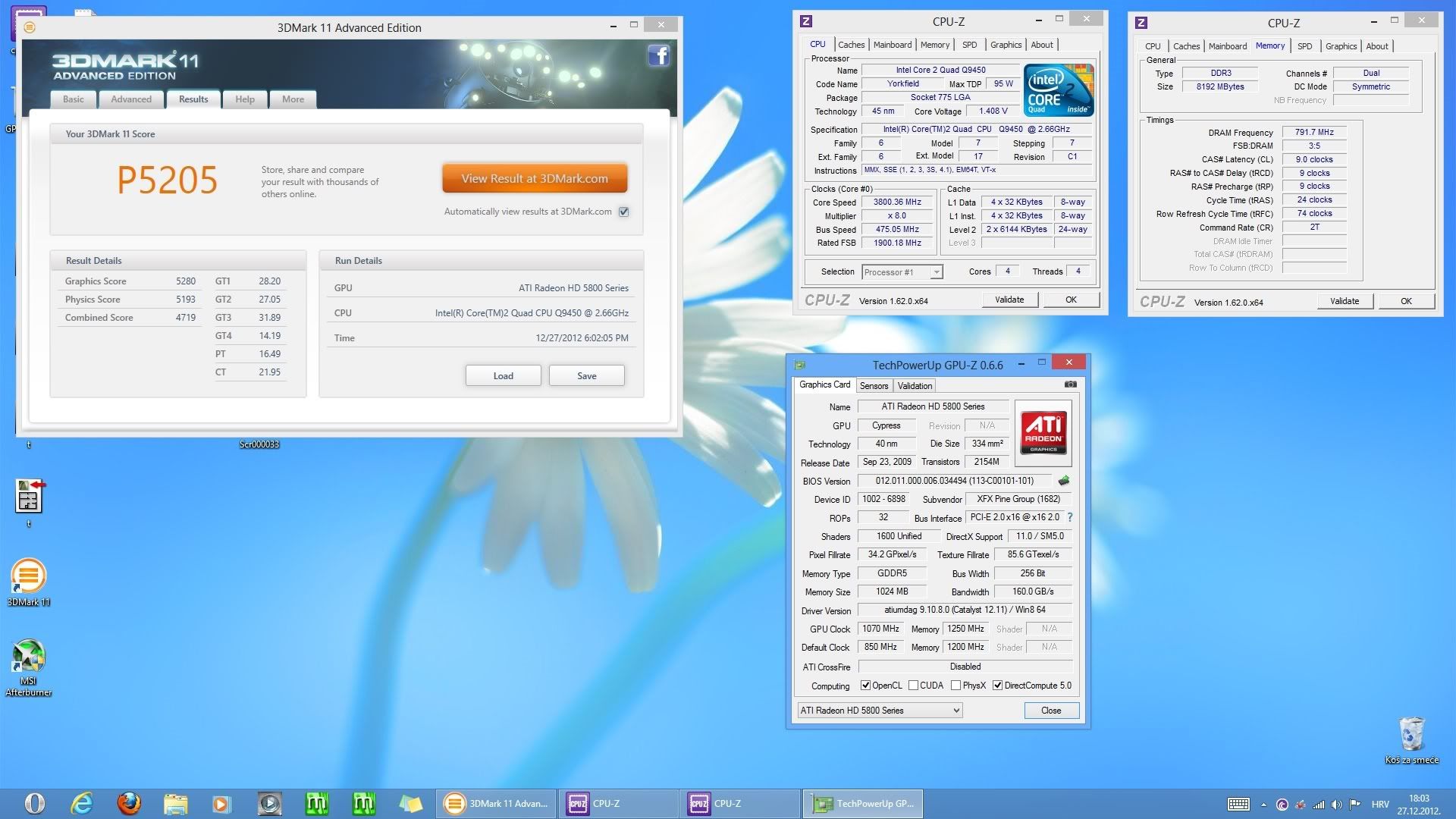
Task: Click OK in the right CPU-Z window
Action: [1406, 302]
